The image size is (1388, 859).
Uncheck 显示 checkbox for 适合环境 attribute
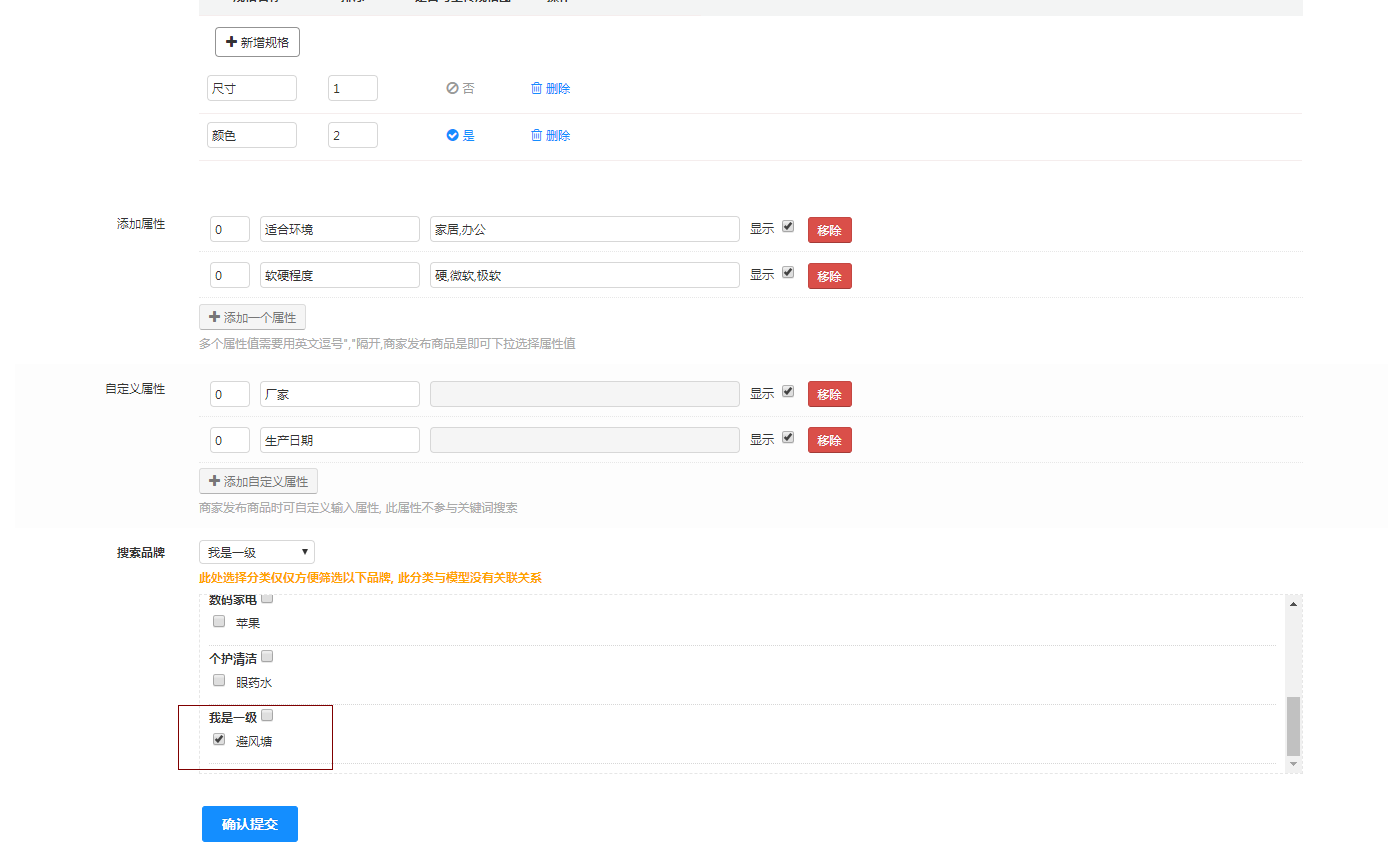coord(788,227)
